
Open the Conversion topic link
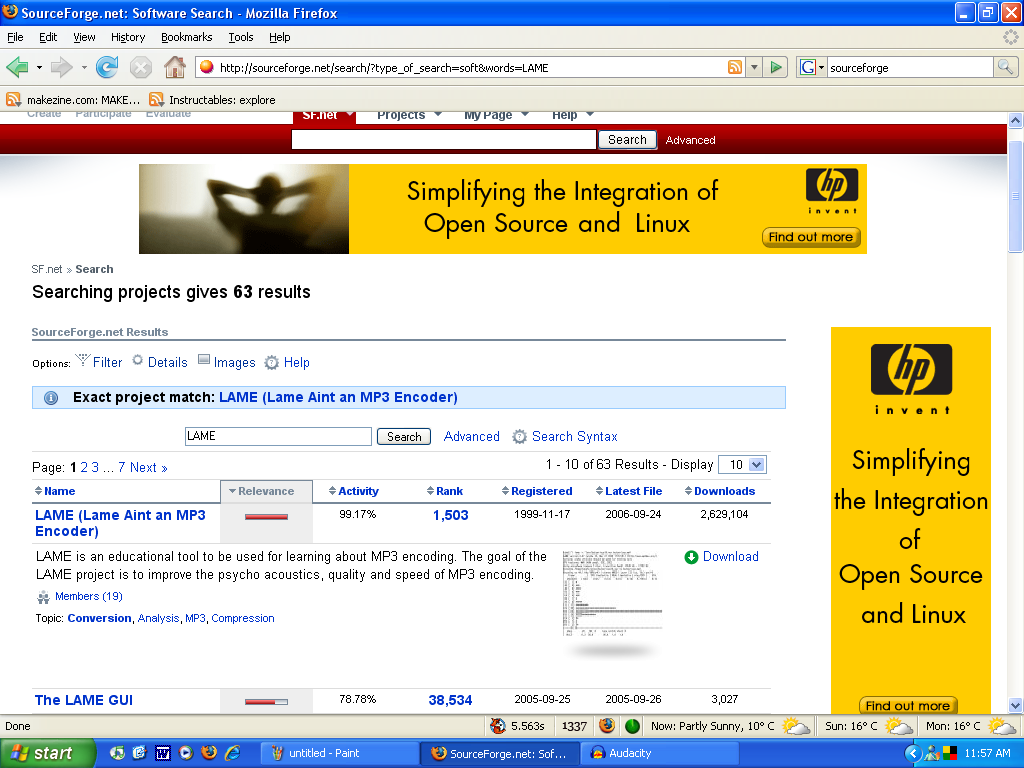pos(99,618)
